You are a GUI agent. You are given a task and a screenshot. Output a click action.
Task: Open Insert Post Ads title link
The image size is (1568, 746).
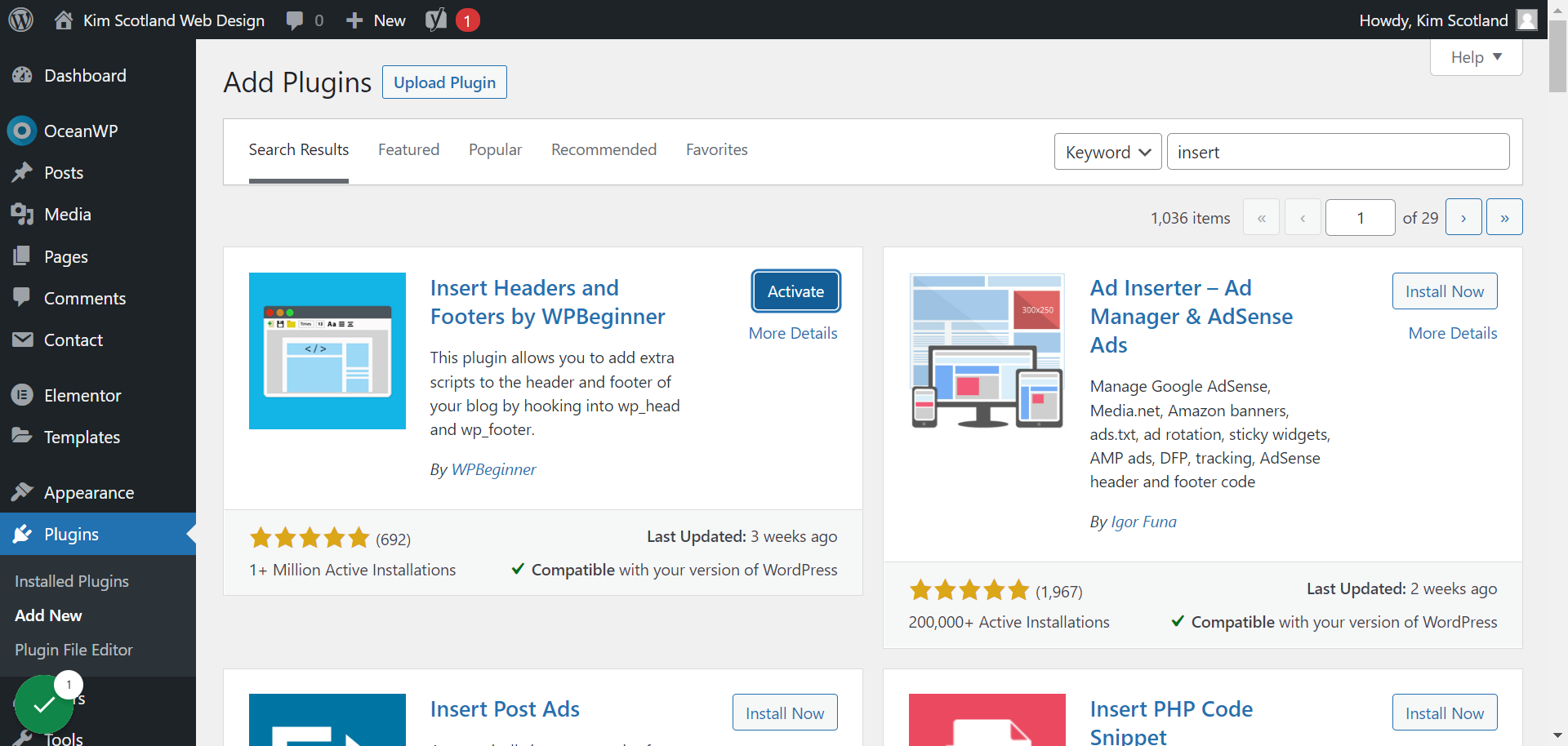(505, 709)
